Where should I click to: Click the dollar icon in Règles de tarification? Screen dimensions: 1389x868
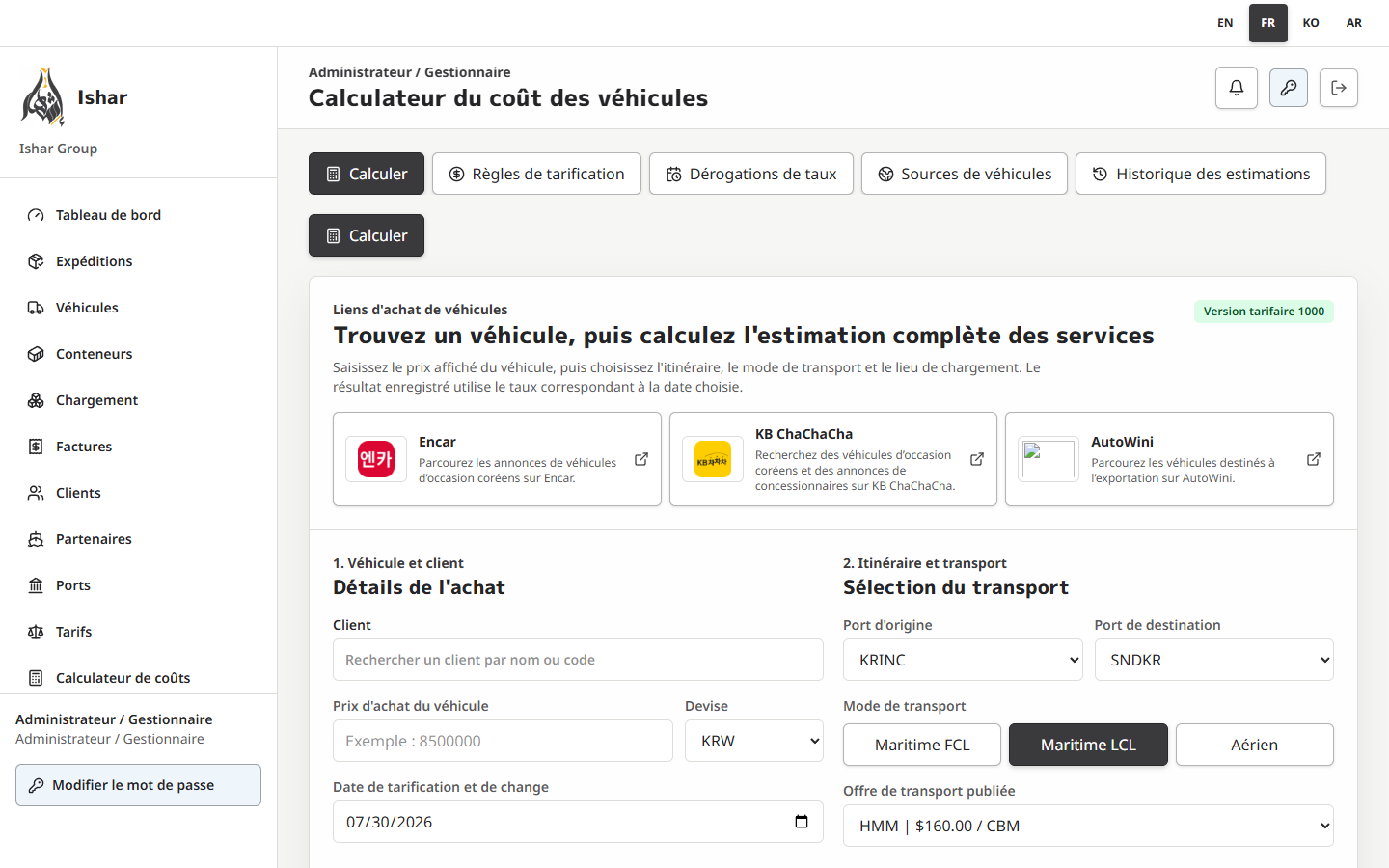pyautogui.click(x=457, y=174)
